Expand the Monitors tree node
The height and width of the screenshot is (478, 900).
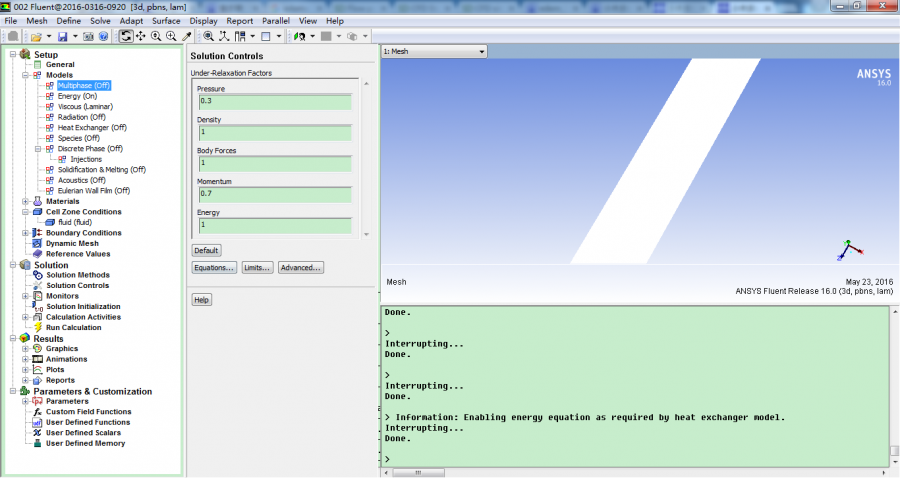pyautogui.click(x=25, y=296)
